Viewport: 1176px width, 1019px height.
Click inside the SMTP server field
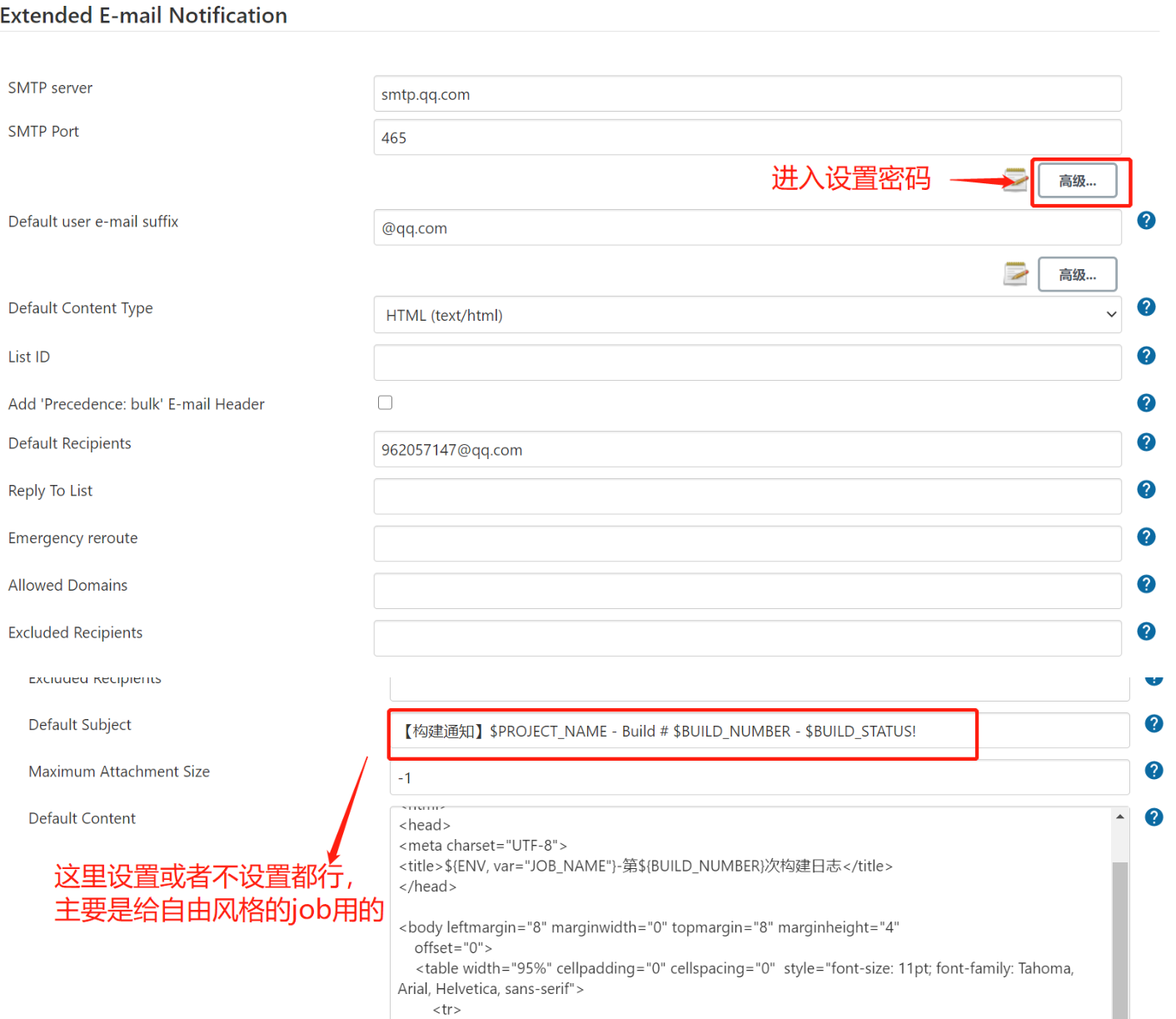[x=747, y=94]
